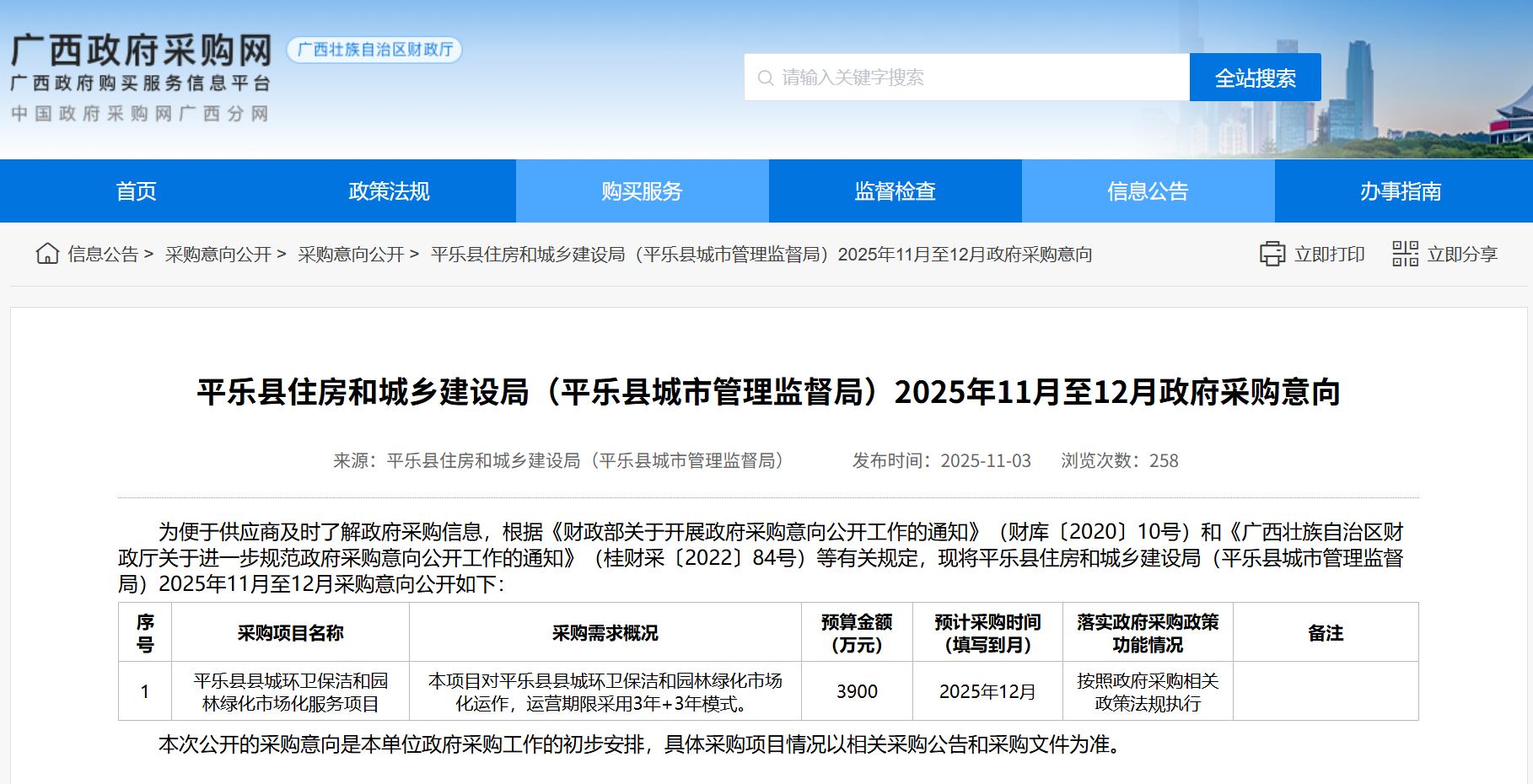
Task: Click 信息公告 breadcrumb link
Action: pyautogui.click(x=103, y=255)
